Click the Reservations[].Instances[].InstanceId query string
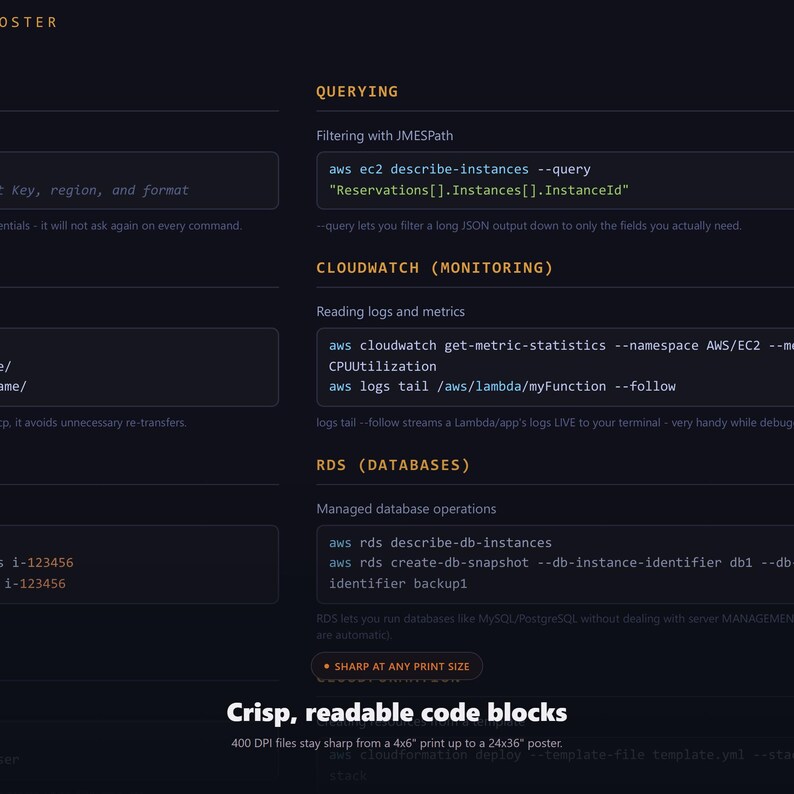Screen dimensions: 794x794 tap(479, 190)
